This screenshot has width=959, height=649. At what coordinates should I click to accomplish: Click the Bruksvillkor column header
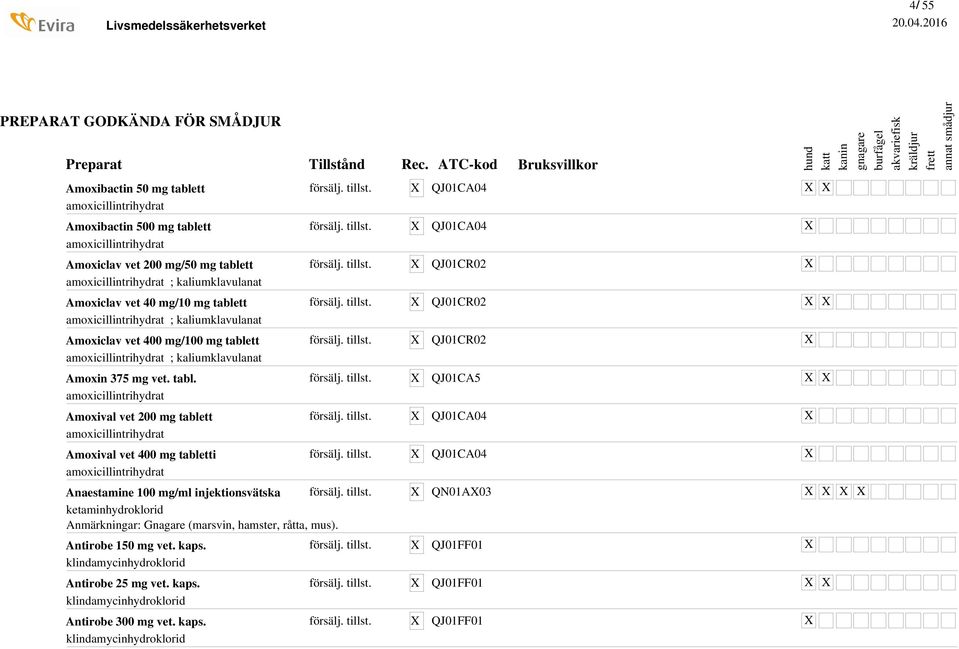[558, 164]
